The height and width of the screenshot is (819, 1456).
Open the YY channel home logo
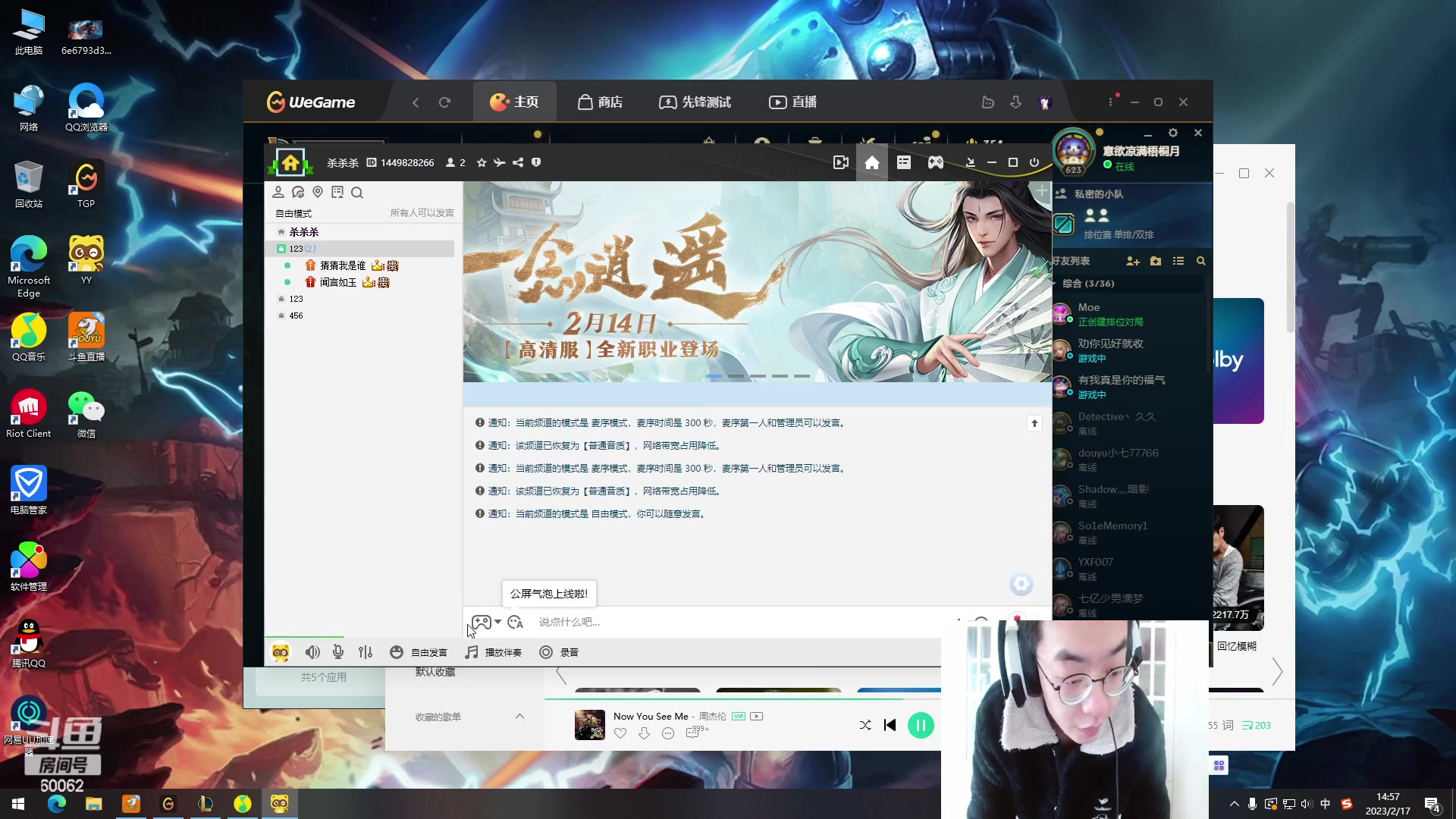point(290,162)
